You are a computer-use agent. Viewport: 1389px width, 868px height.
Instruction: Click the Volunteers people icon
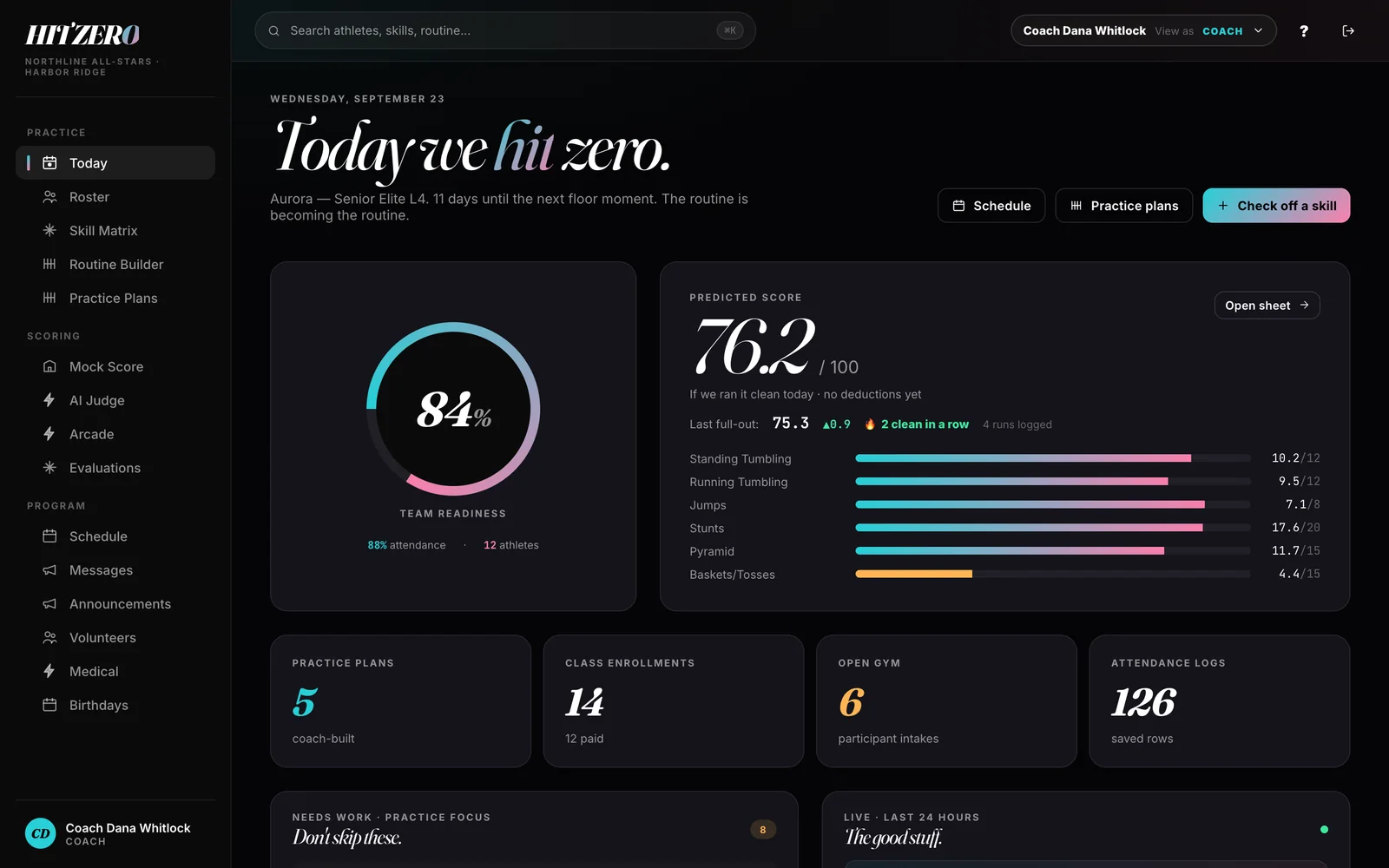[x=49, y=638]
